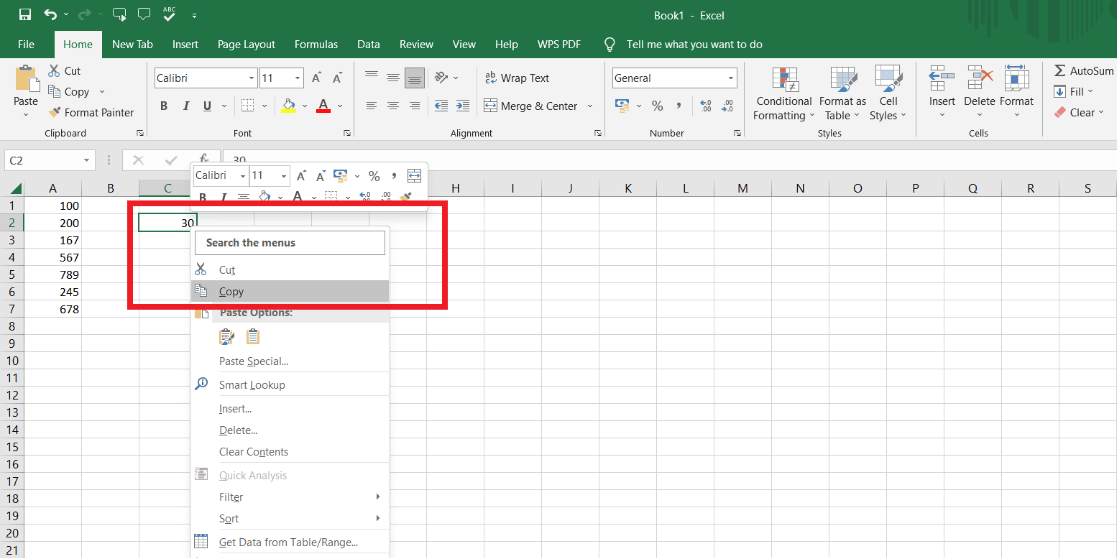The width and height of the screenshot is (1117, 558).
Task: Click the Format Painter brush in ribbon
Action: [x=55, y=113]
